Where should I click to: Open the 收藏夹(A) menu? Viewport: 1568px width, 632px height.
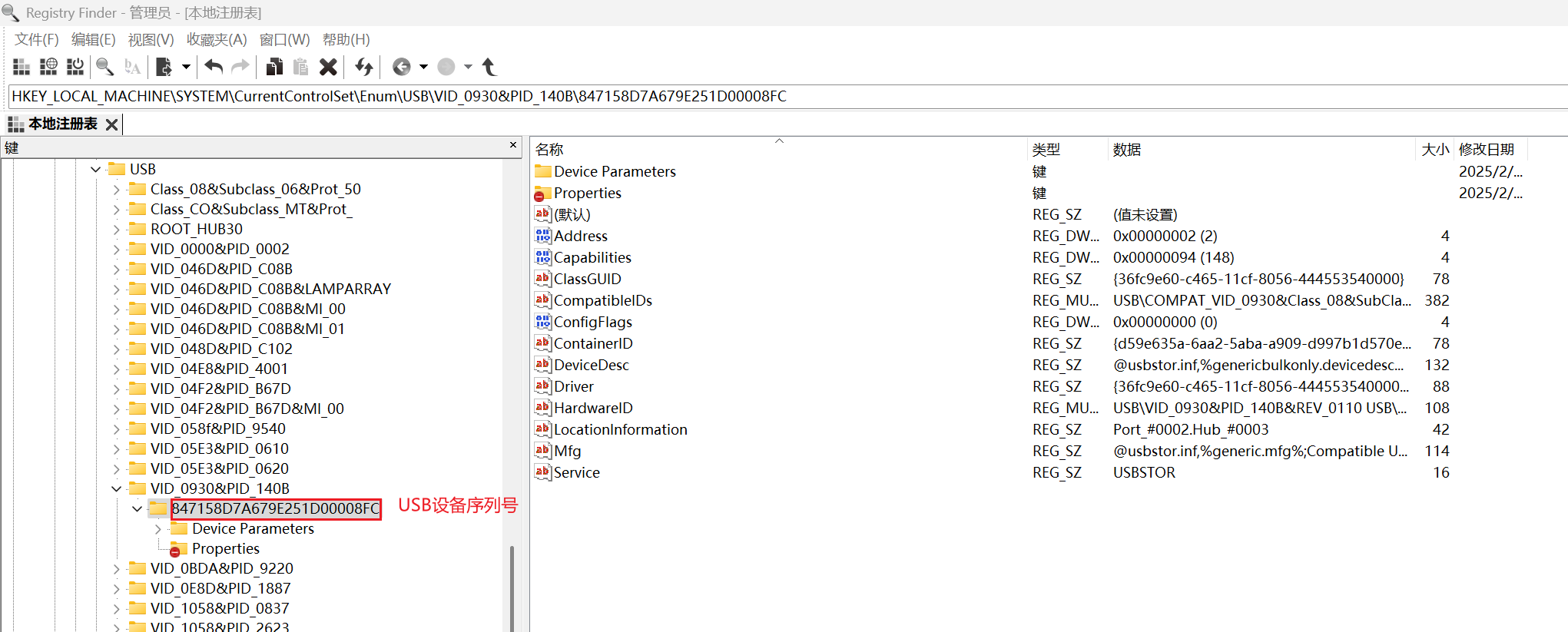(x=217, y=40)
